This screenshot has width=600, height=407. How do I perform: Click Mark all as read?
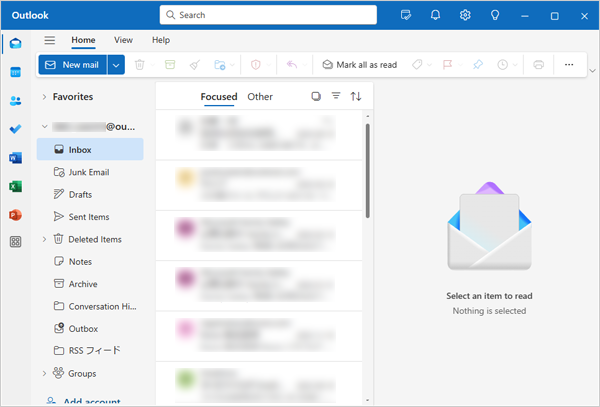360,65
